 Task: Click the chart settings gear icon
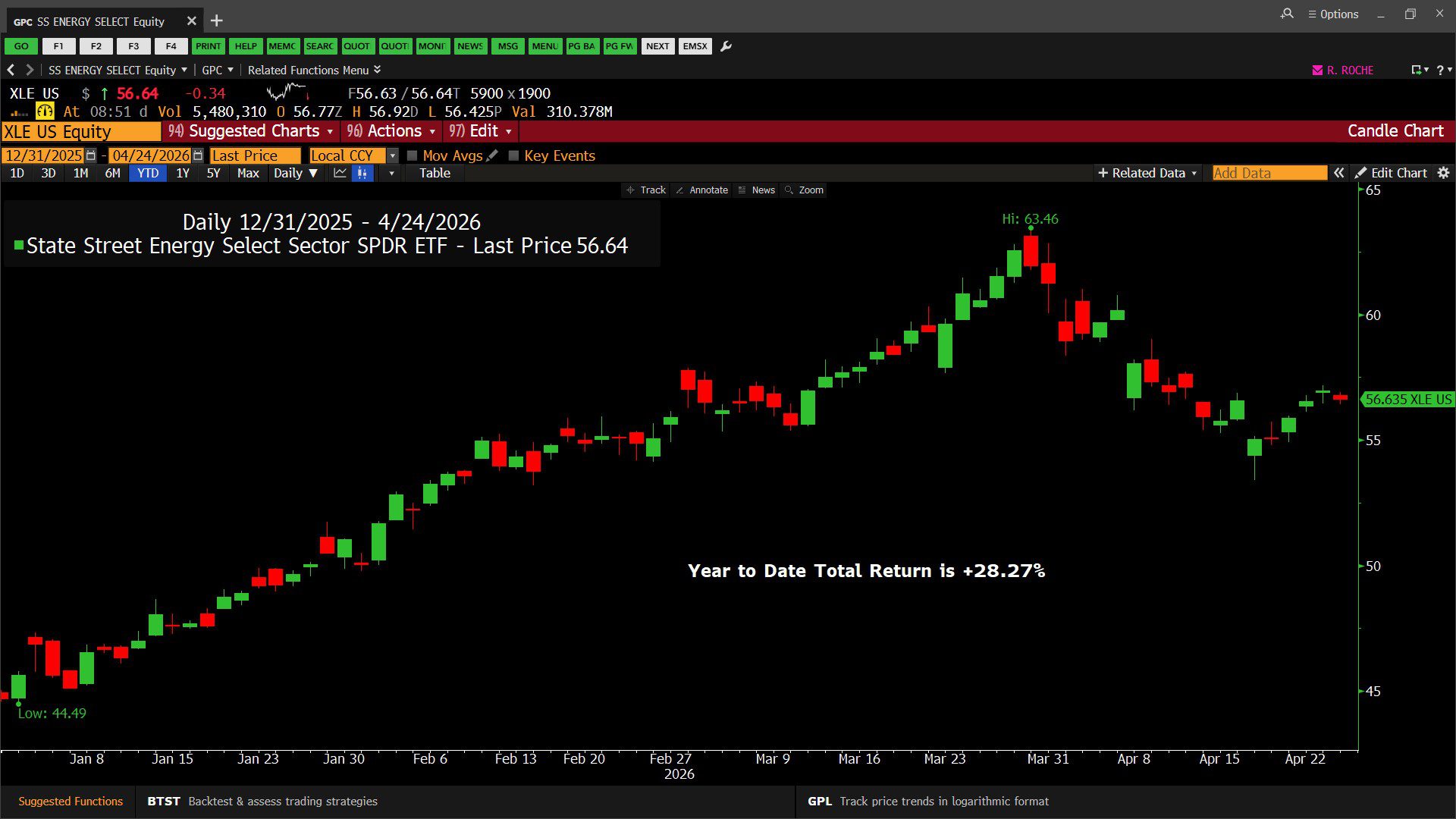click(x=1443, y=173)
